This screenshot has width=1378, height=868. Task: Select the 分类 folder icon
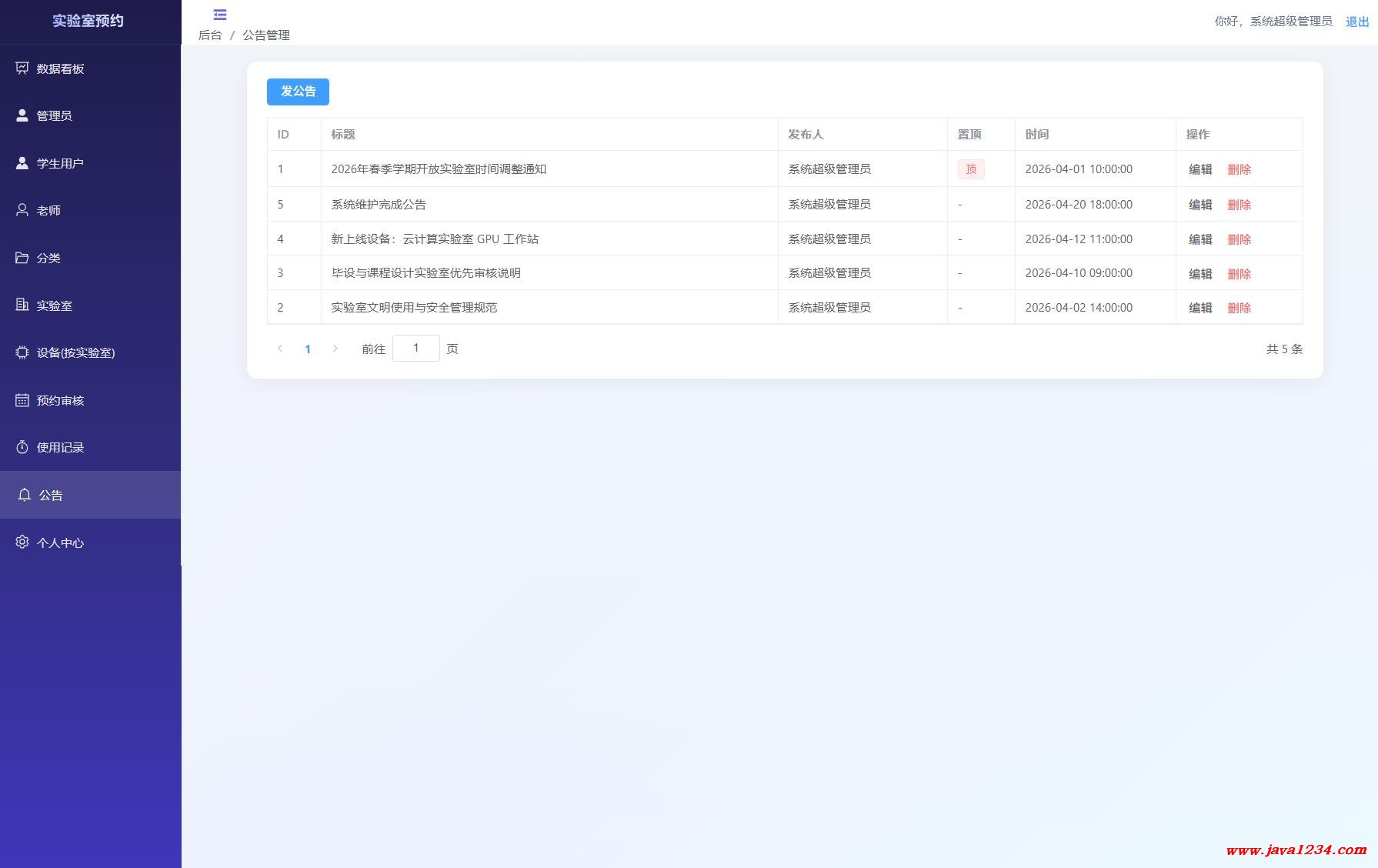[22, 258]
